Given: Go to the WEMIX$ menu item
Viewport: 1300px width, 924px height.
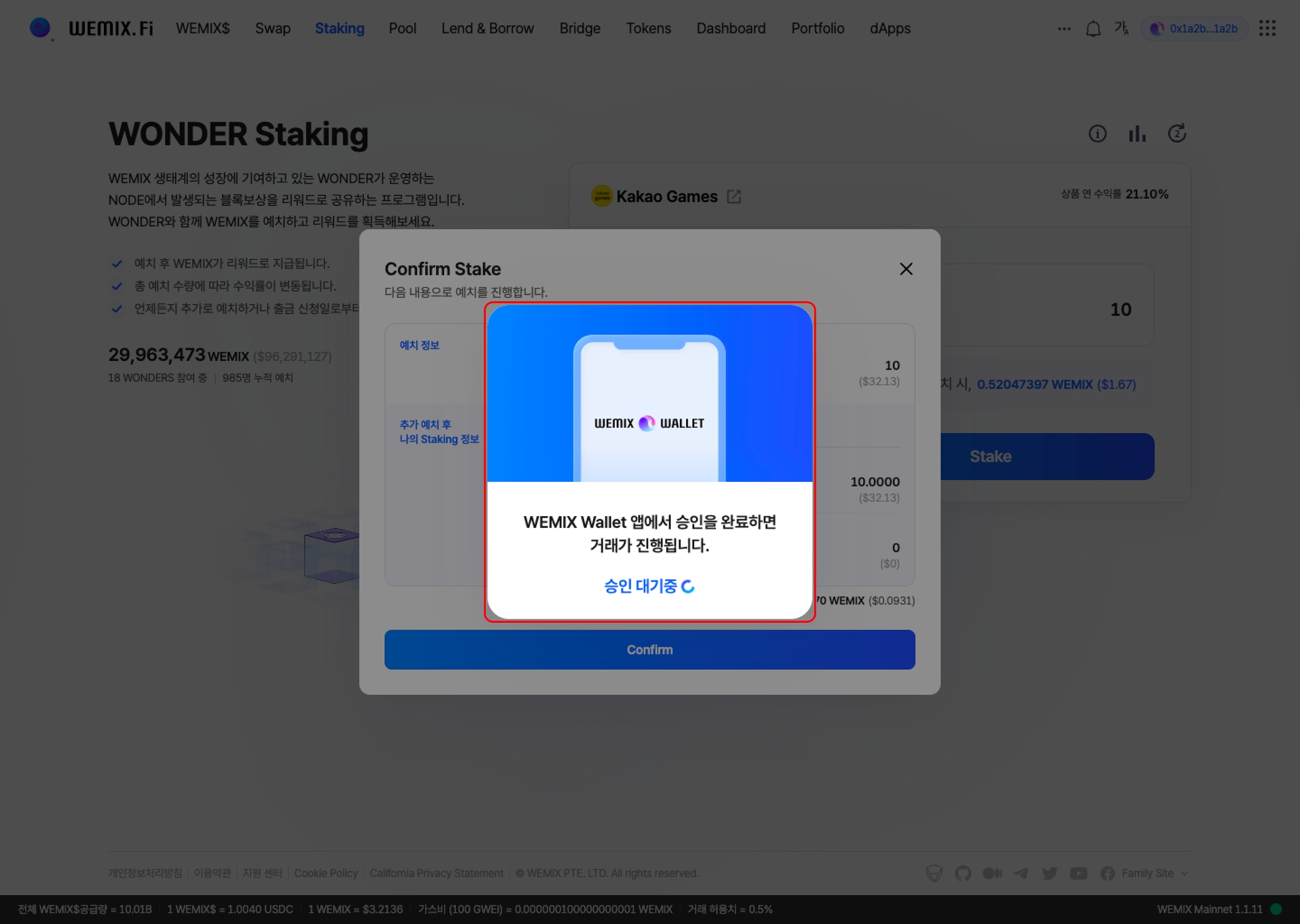Looking at the screenshot, I should click(203, 28).
